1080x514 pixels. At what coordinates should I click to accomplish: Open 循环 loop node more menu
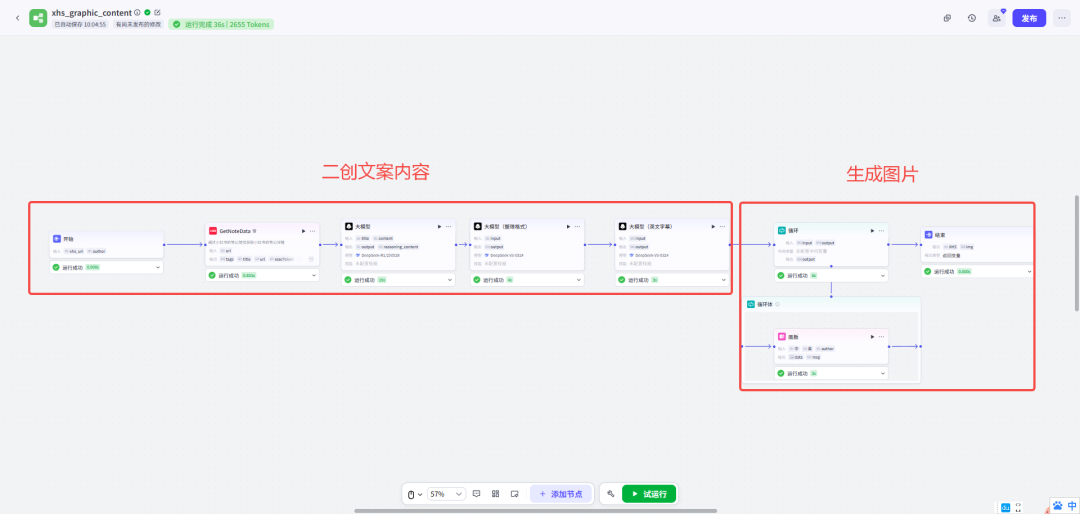tap(882, 231)
